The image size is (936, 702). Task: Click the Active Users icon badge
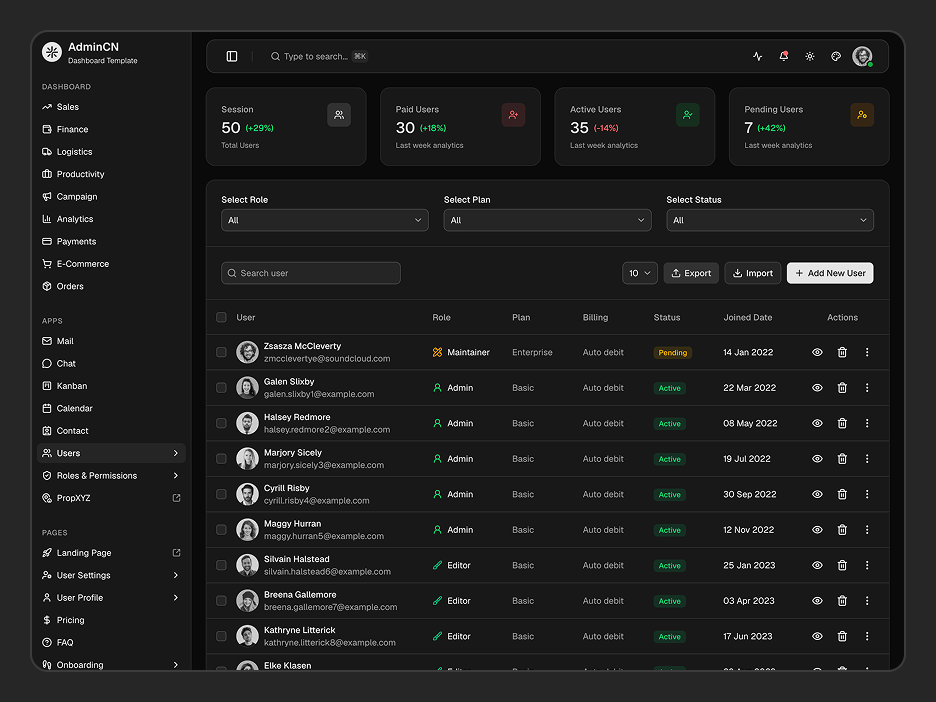(x=688, y=115)
